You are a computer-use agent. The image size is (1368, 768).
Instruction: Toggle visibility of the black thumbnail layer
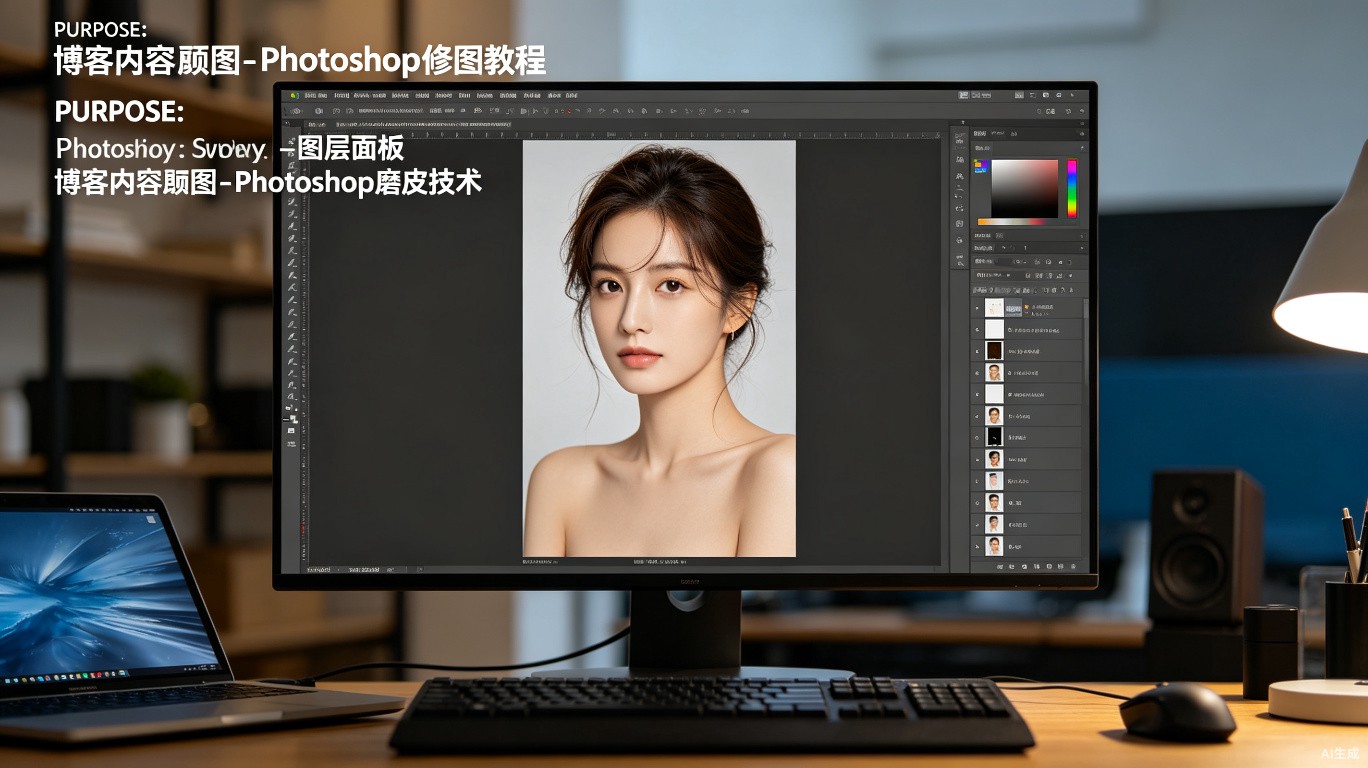[x=977, y=437]
